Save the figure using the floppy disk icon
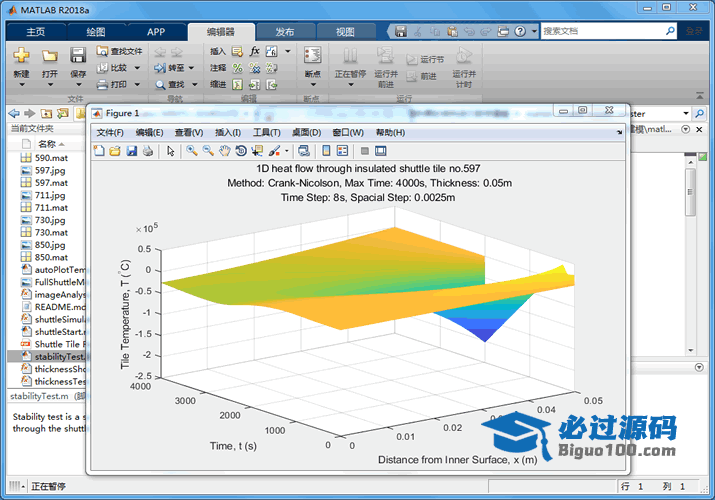The image size is (715, 500). (132, 151)
